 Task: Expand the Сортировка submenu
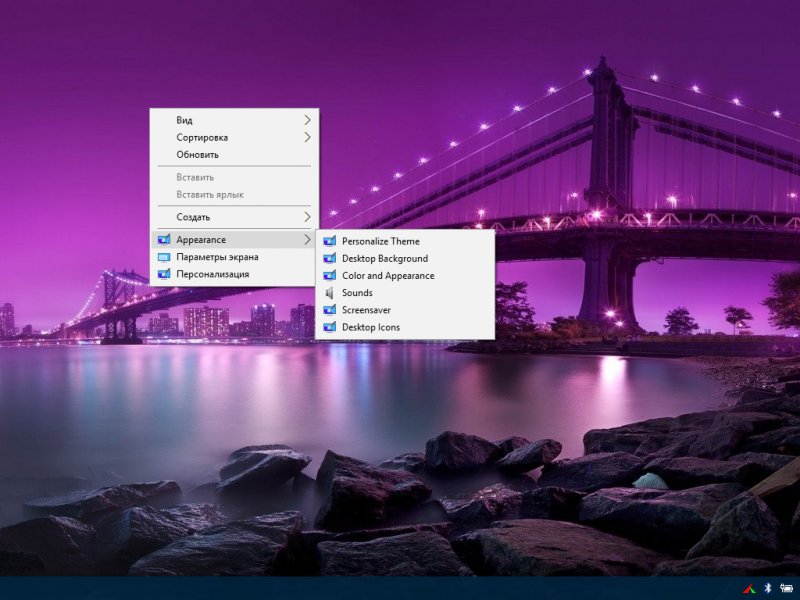[234, 137]
